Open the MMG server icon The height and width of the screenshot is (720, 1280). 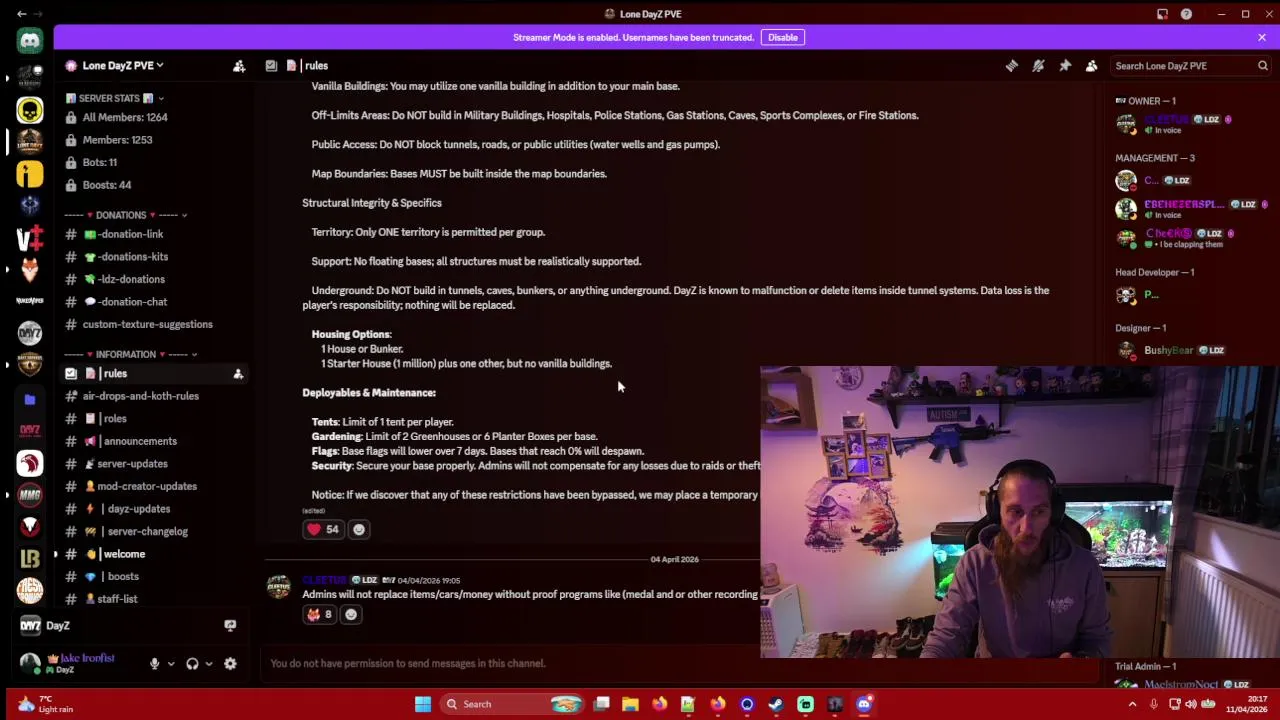tap(30, 494)
